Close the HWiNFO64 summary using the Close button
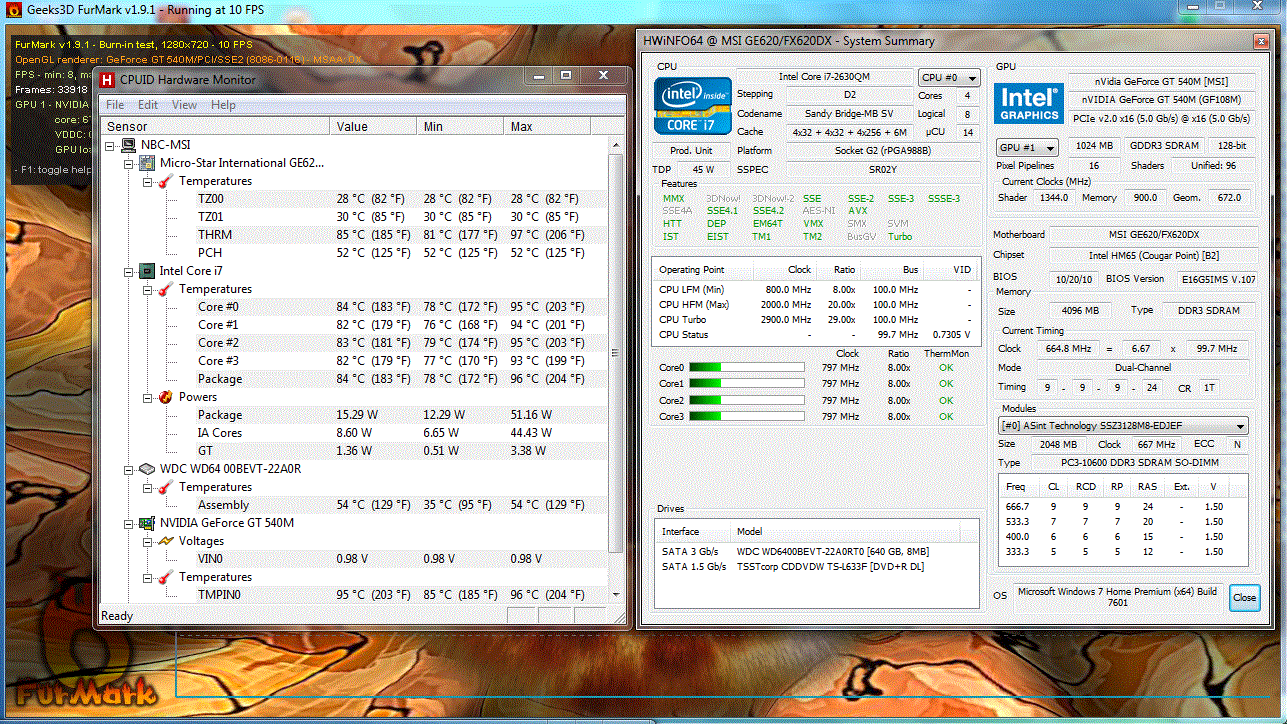1287x724 pixels. click(x=1244, y=598)
